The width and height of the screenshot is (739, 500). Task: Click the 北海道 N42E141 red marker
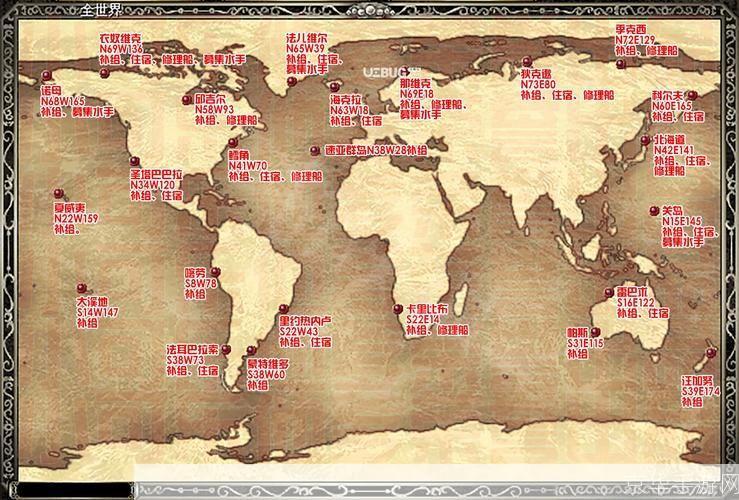click(645, 140)
